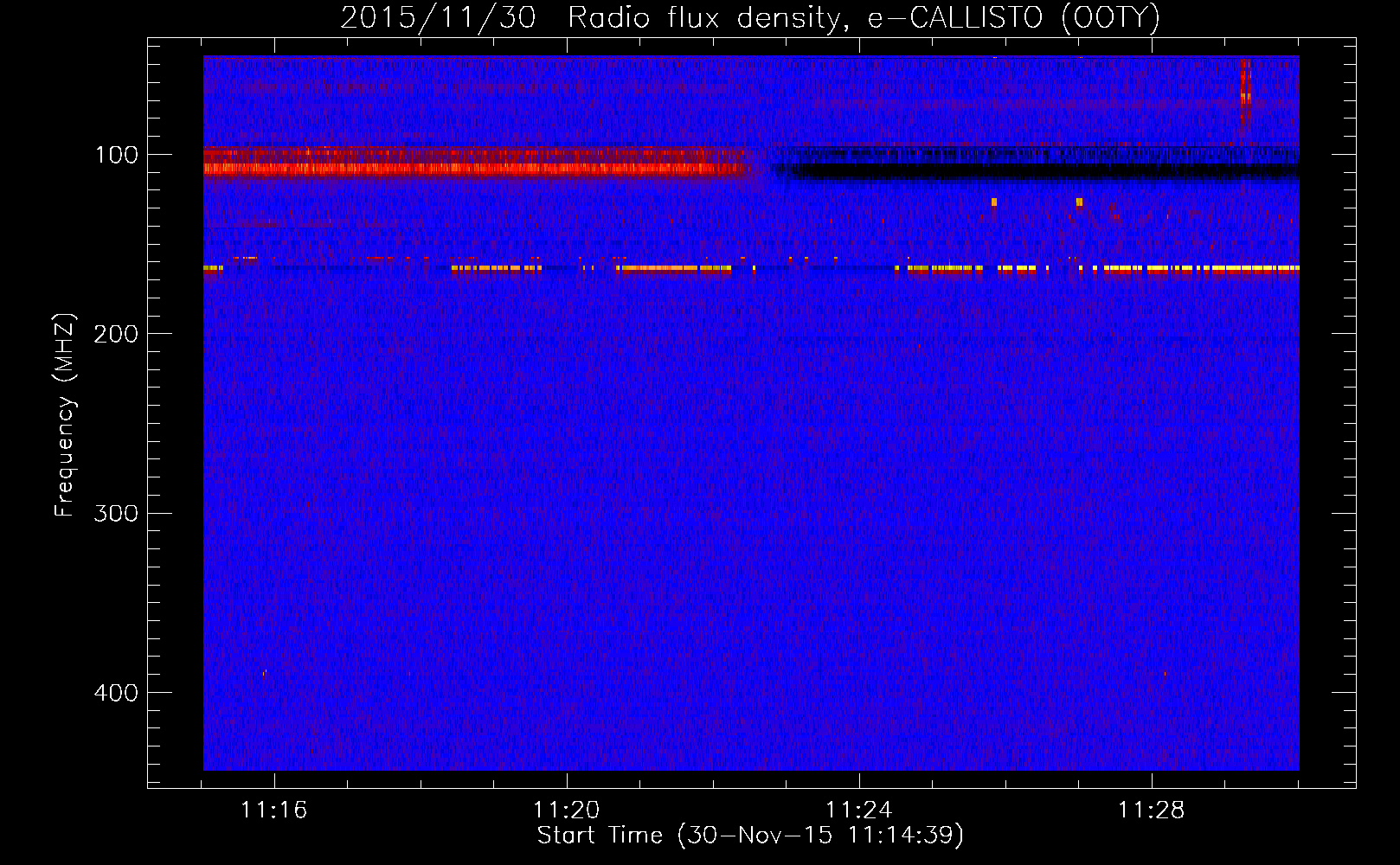The height and width of the screenshot is (865, 1400).
Task: Click the 11:28 time tick label
Action: (x=1152, y=811)
